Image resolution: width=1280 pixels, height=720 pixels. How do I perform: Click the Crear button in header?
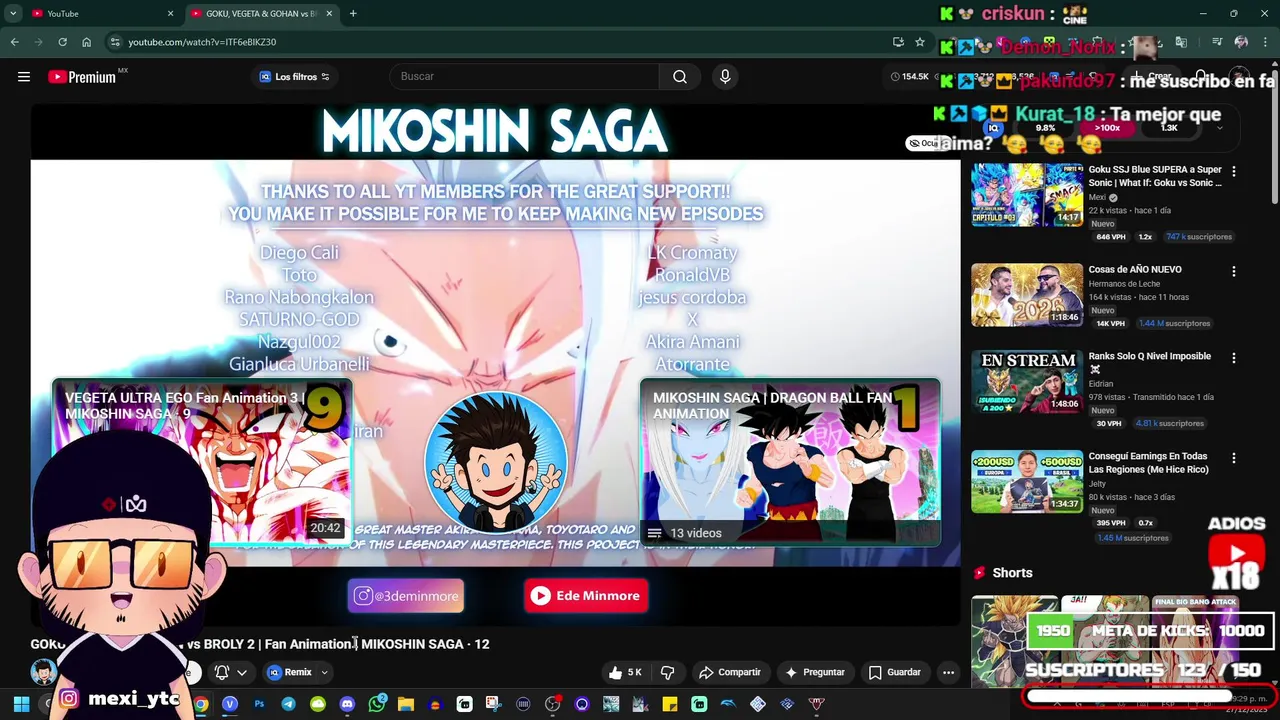(x=1152, y=77)
